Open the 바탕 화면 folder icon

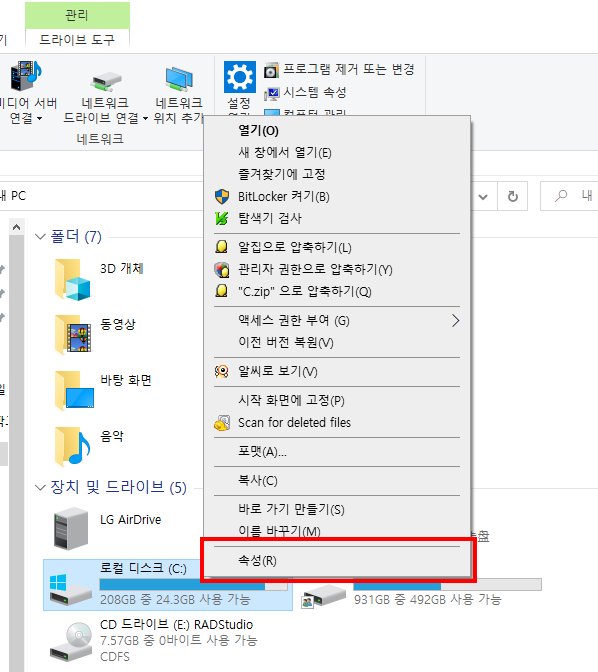pyautogui.click(x=74, y=390)
